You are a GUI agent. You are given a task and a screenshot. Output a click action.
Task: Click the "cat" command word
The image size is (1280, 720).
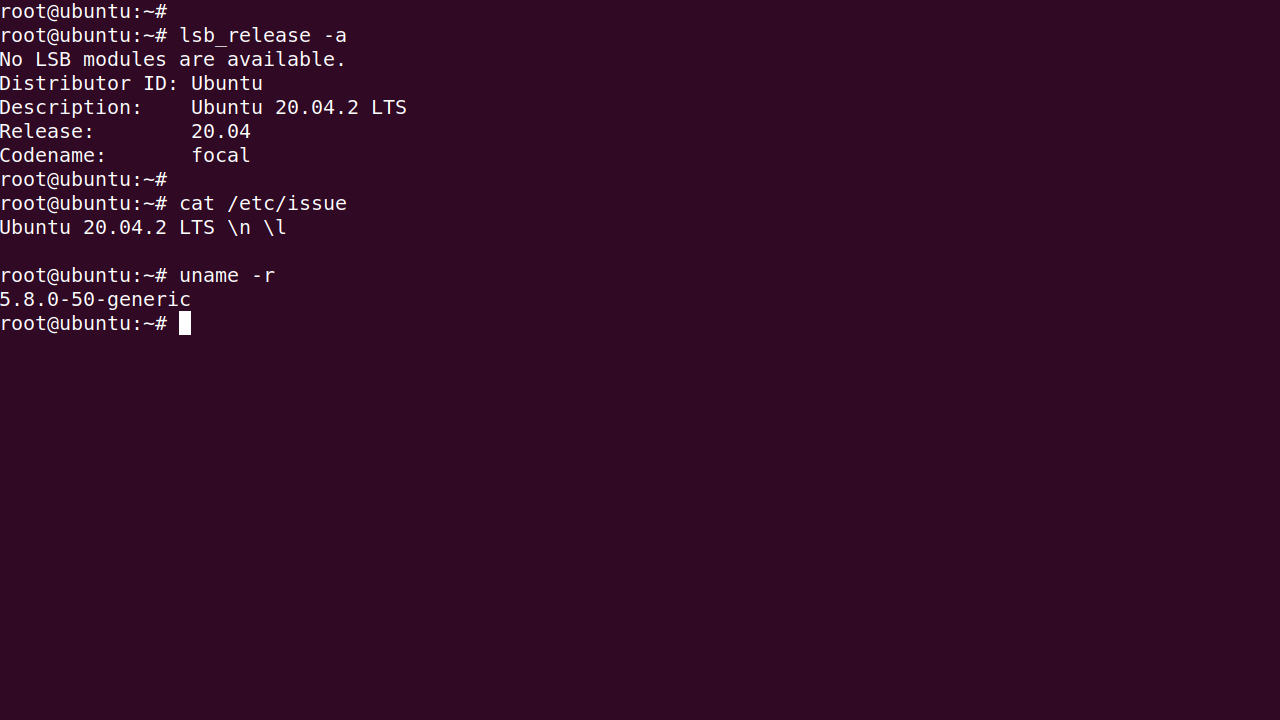[x=197, y=203]
